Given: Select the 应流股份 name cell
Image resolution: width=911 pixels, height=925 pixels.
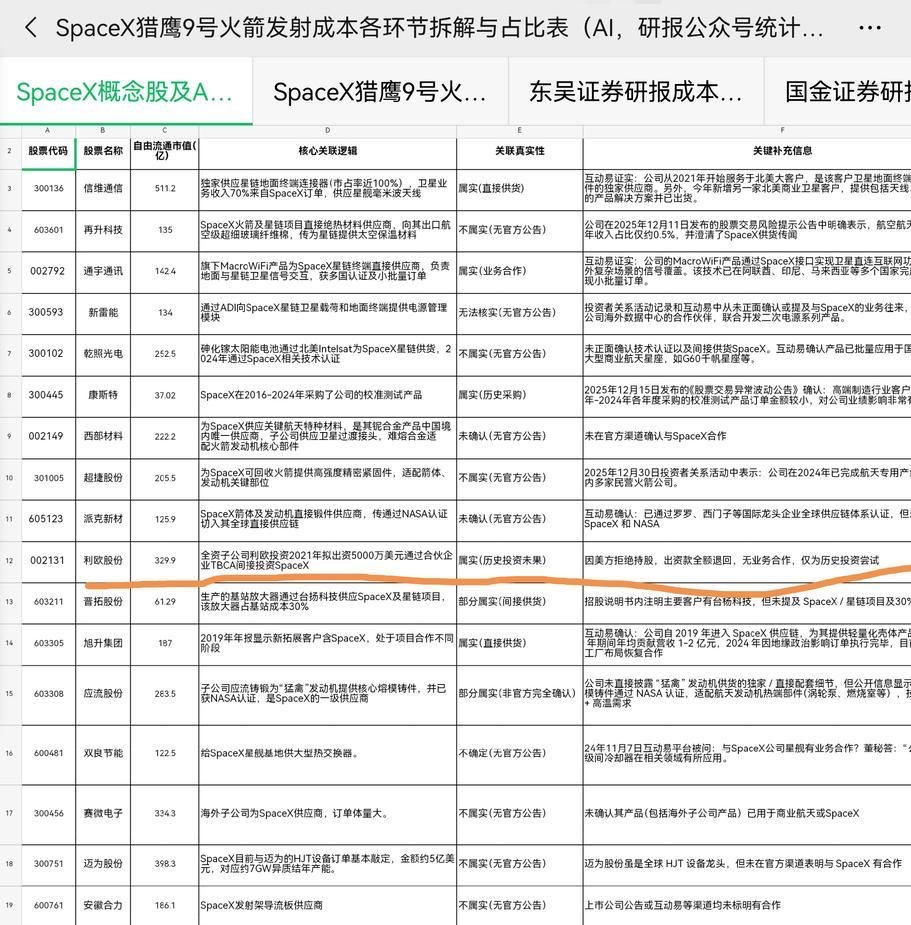Looking at the screenshot, I should pyautogui.click(x=103, y=694).
